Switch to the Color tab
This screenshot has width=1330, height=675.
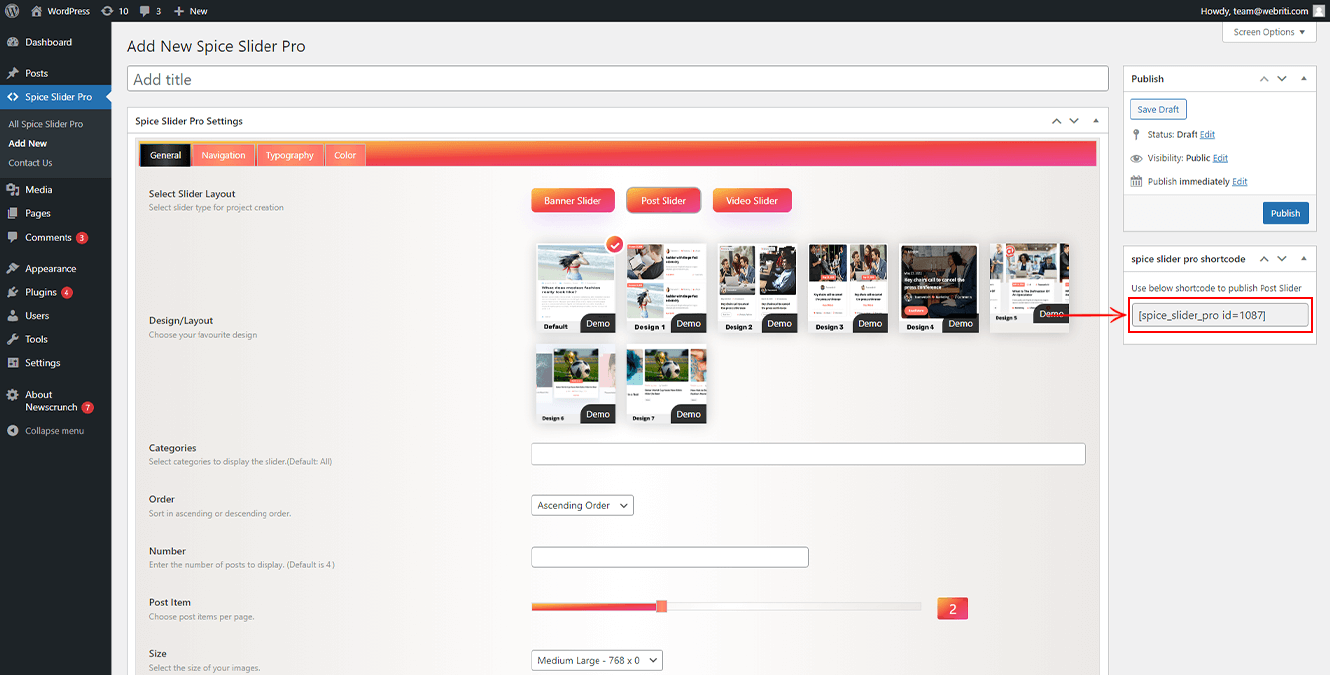(x=345, y=155)
